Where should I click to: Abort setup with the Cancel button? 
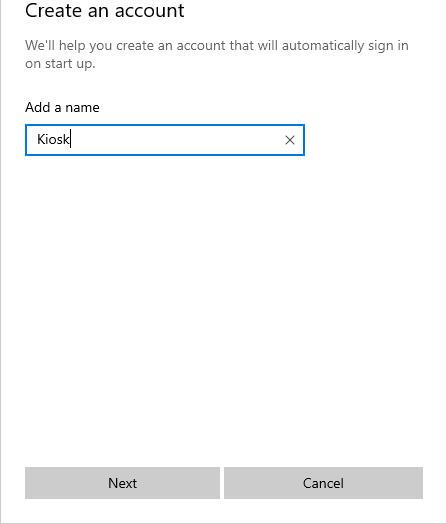point(323,483)
